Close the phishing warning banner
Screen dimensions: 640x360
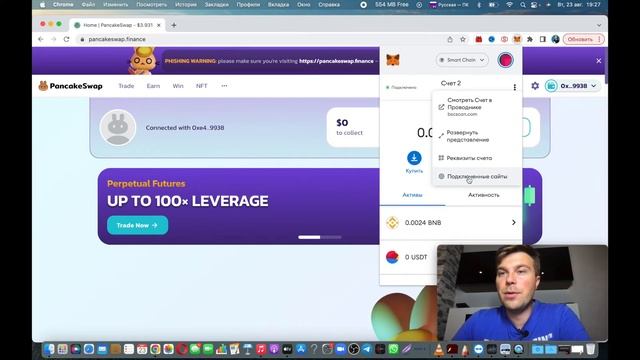pos(598,60)
